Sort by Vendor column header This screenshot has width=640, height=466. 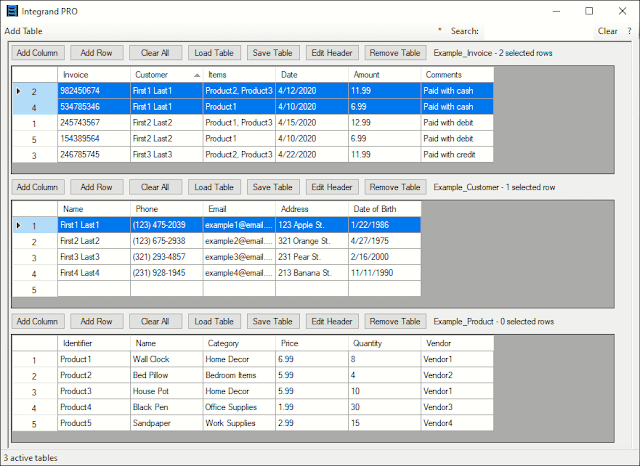(457, 343)
